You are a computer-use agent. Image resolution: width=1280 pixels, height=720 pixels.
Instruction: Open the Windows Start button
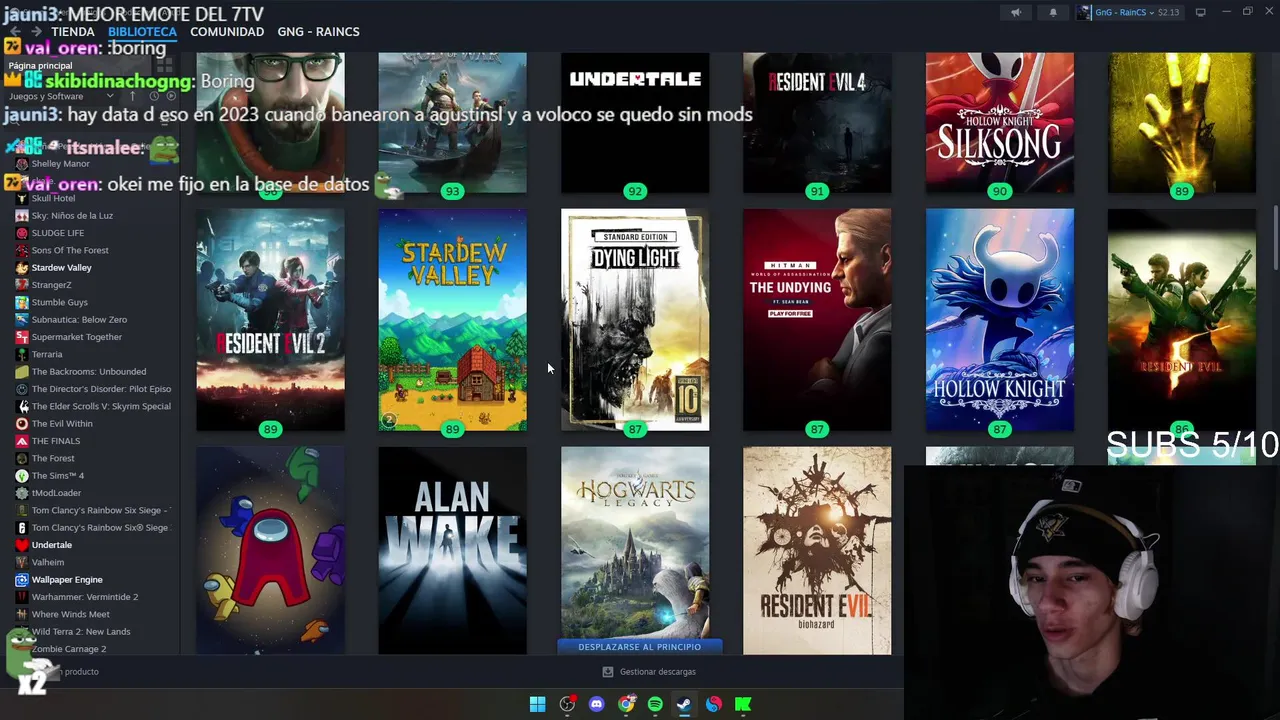537,704
